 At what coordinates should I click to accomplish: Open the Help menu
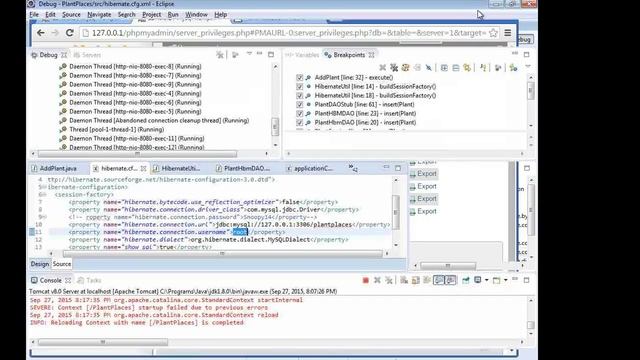coord(220,14)
